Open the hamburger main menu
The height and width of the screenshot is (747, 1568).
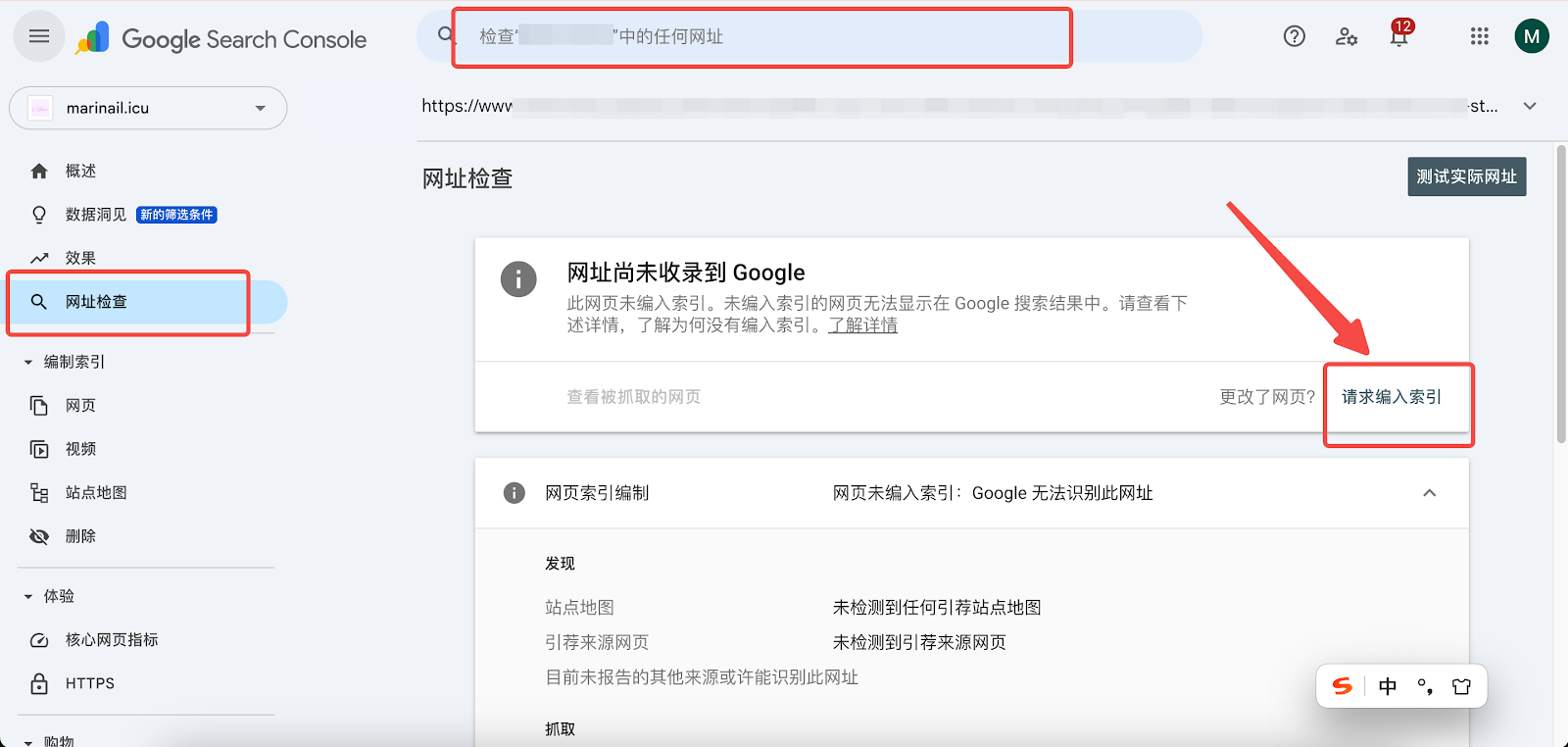point(39,36)
